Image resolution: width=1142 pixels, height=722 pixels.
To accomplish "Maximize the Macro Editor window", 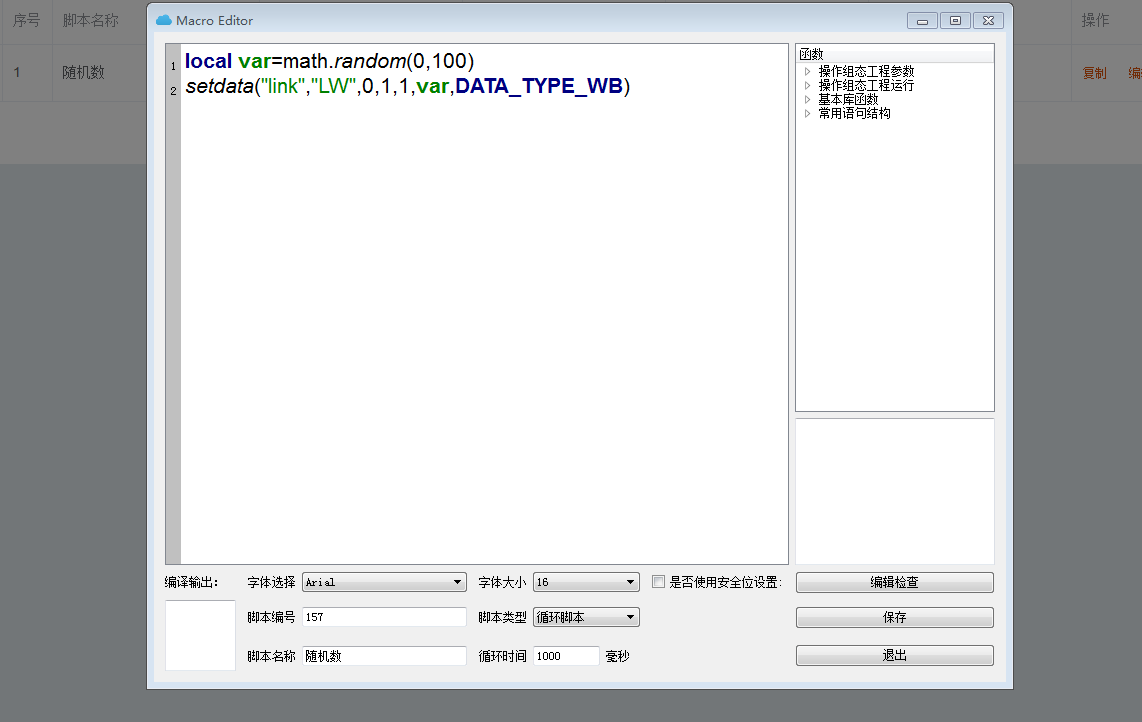I will (x=955, y=20).
